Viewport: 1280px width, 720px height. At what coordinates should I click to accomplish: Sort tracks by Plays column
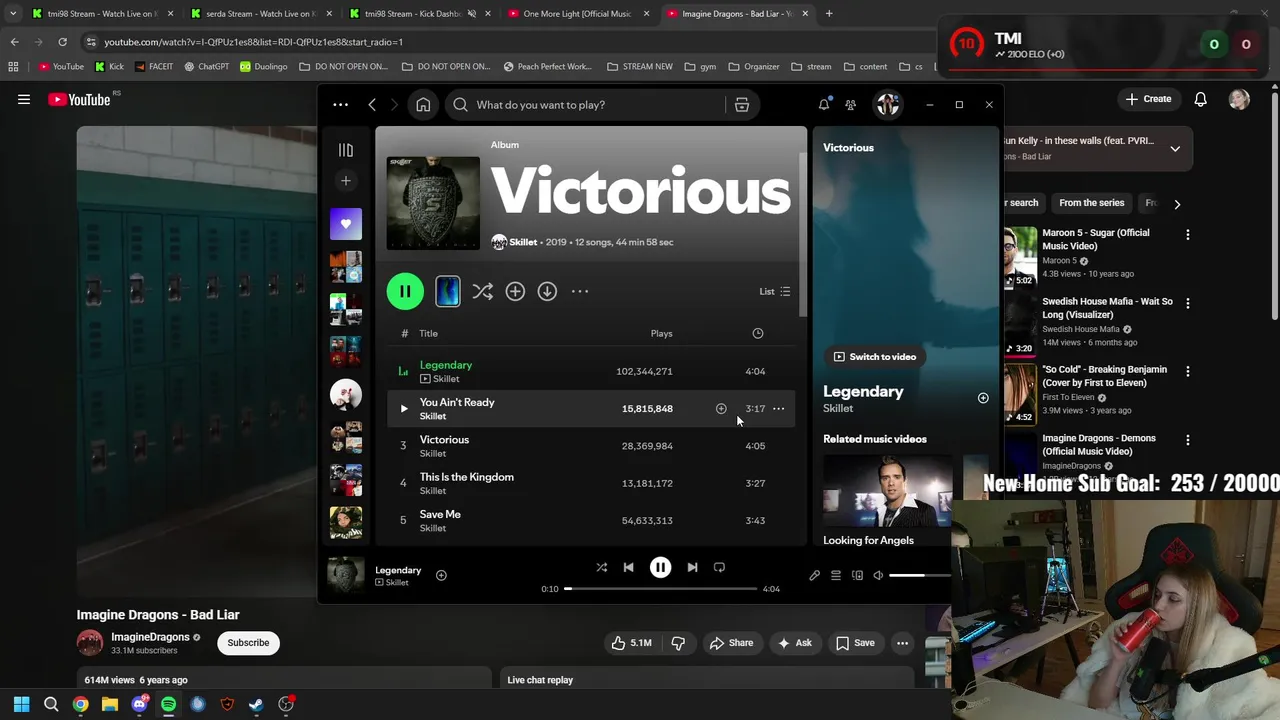[x=661, y=333]
